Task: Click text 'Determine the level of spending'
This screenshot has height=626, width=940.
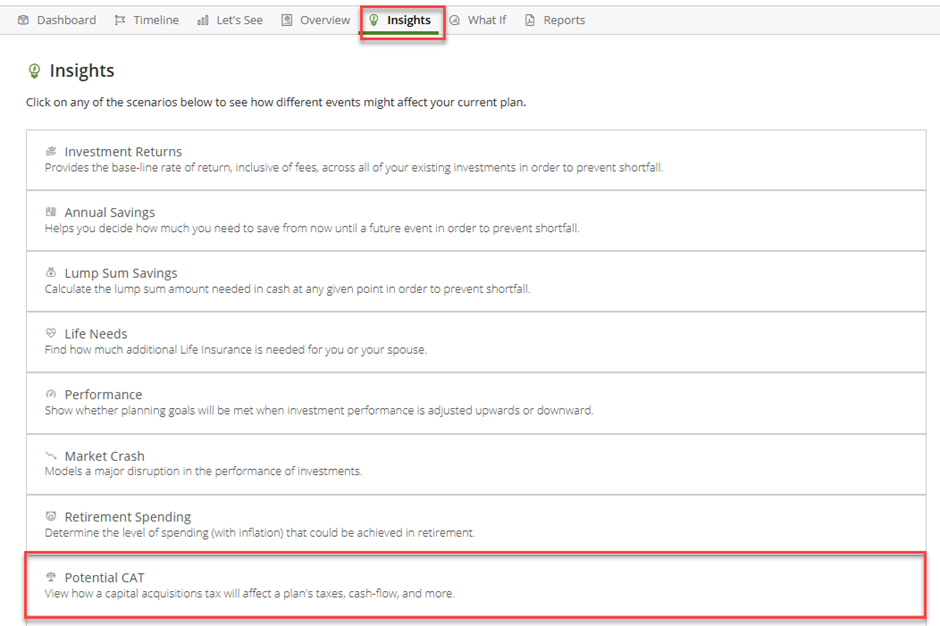Action: pyautogui.click(x=126, y=532)
